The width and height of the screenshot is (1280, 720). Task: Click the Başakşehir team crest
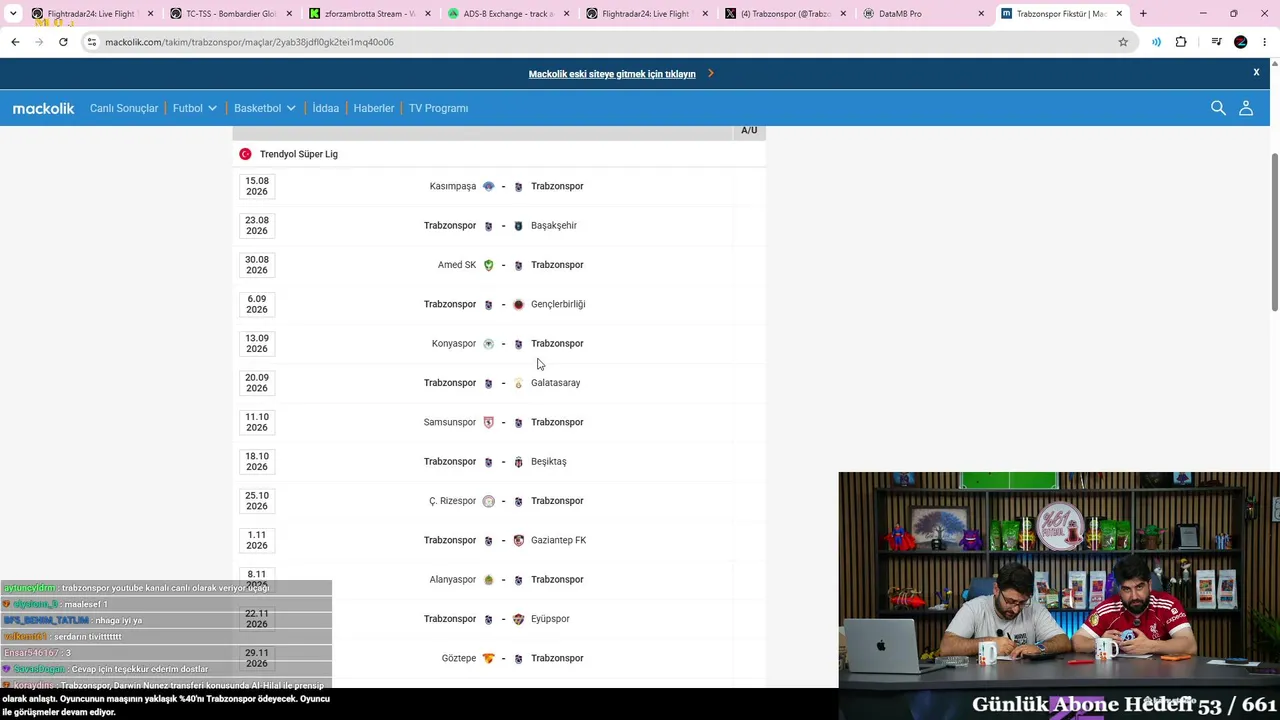tap(518, 226)
